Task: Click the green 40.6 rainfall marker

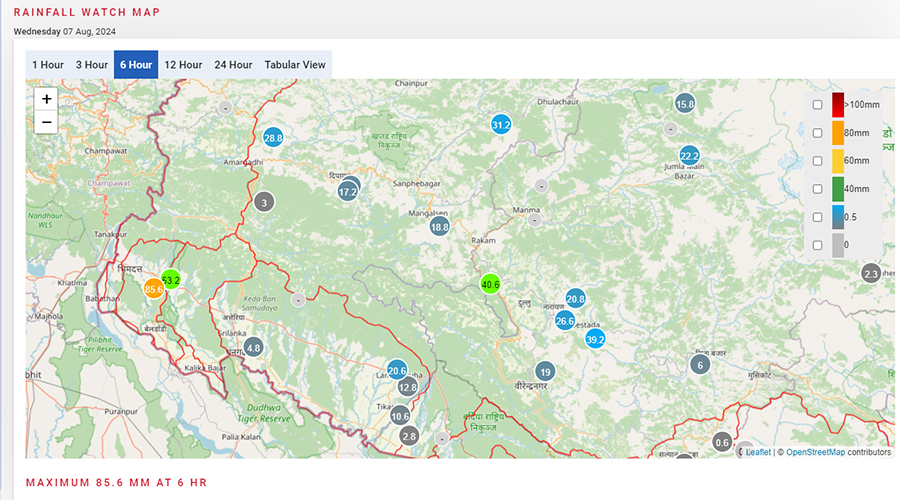Action: click(490, 284)
